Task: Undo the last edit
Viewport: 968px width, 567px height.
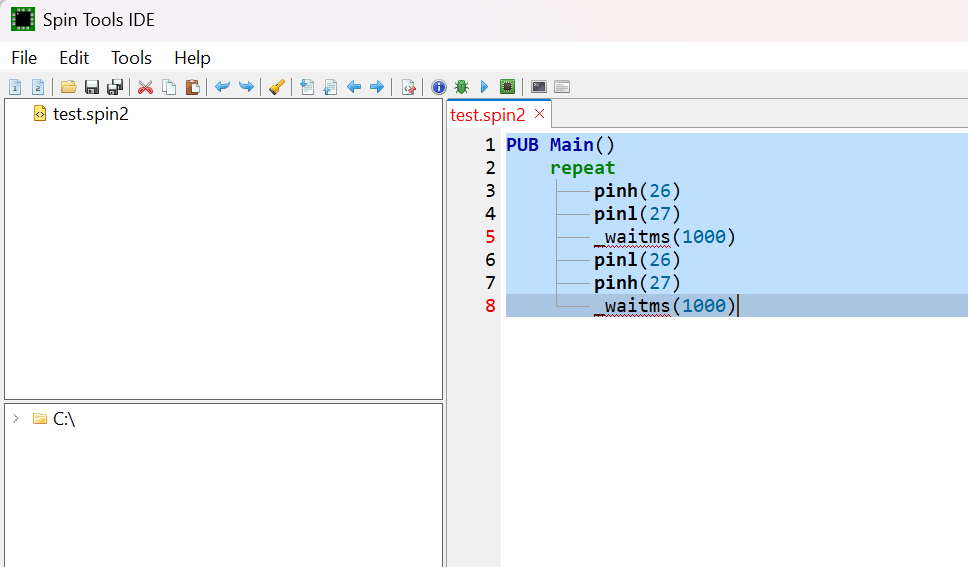Action: [222, 87]
